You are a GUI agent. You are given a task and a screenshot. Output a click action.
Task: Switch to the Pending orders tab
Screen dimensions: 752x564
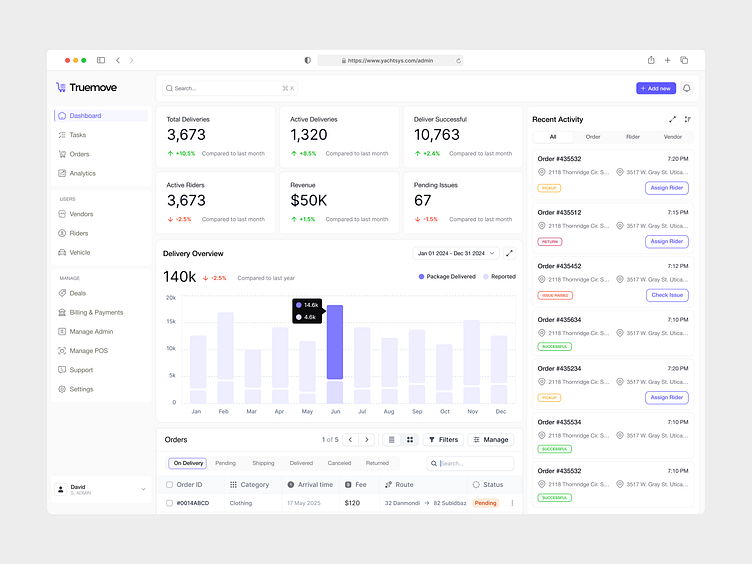click(x=225, y=463)
